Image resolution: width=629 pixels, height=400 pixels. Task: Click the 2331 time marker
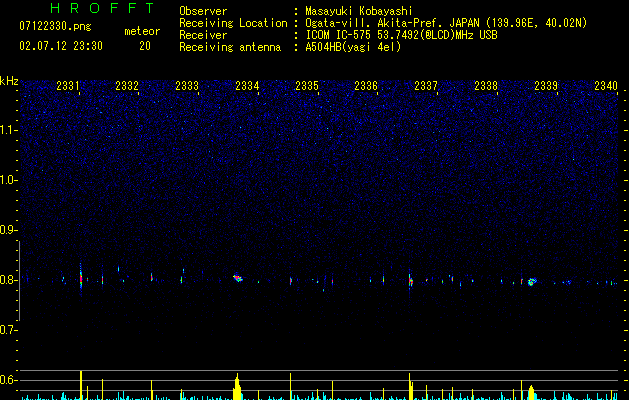click(68, 86)
